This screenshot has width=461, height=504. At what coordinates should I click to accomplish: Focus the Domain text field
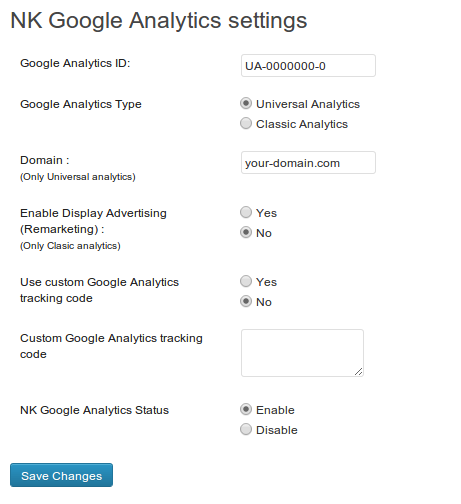click(x=308, y=163)
